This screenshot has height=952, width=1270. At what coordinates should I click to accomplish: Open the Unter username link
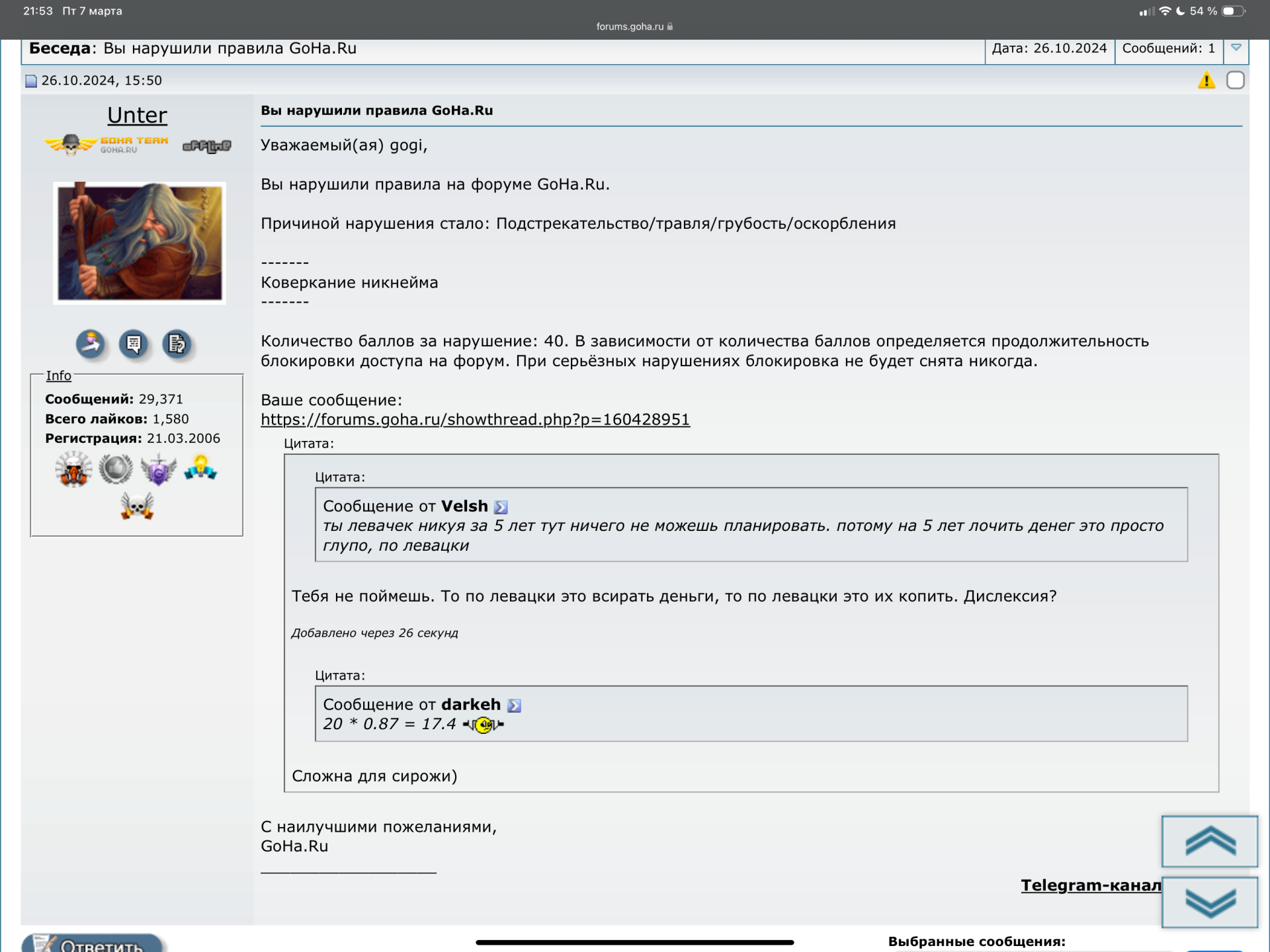(x=137, y=115)
